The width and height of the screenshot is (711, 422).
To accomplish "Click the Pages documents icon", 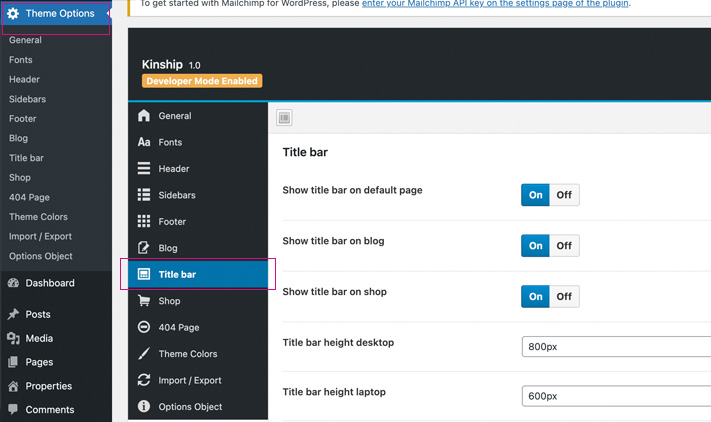I will 13,362.
